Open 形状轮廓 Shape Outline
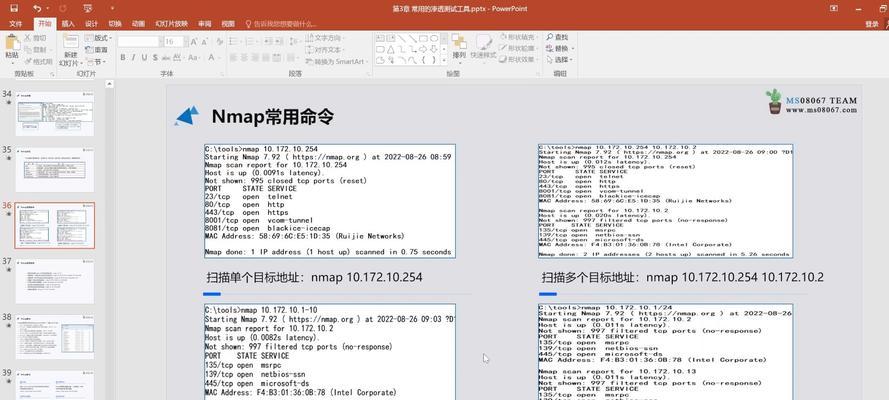The height and width of the screenshot is (400, 889). (x=517, y=48)
